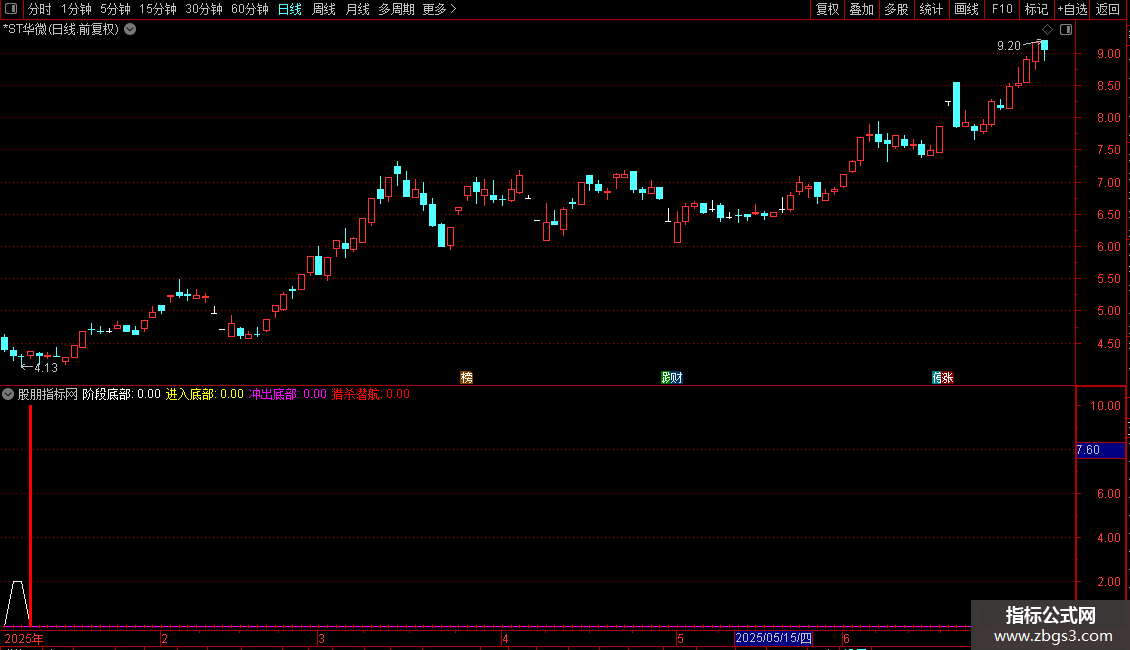Expand dropdown next to *ST华微 title

[x=130, y=30]
